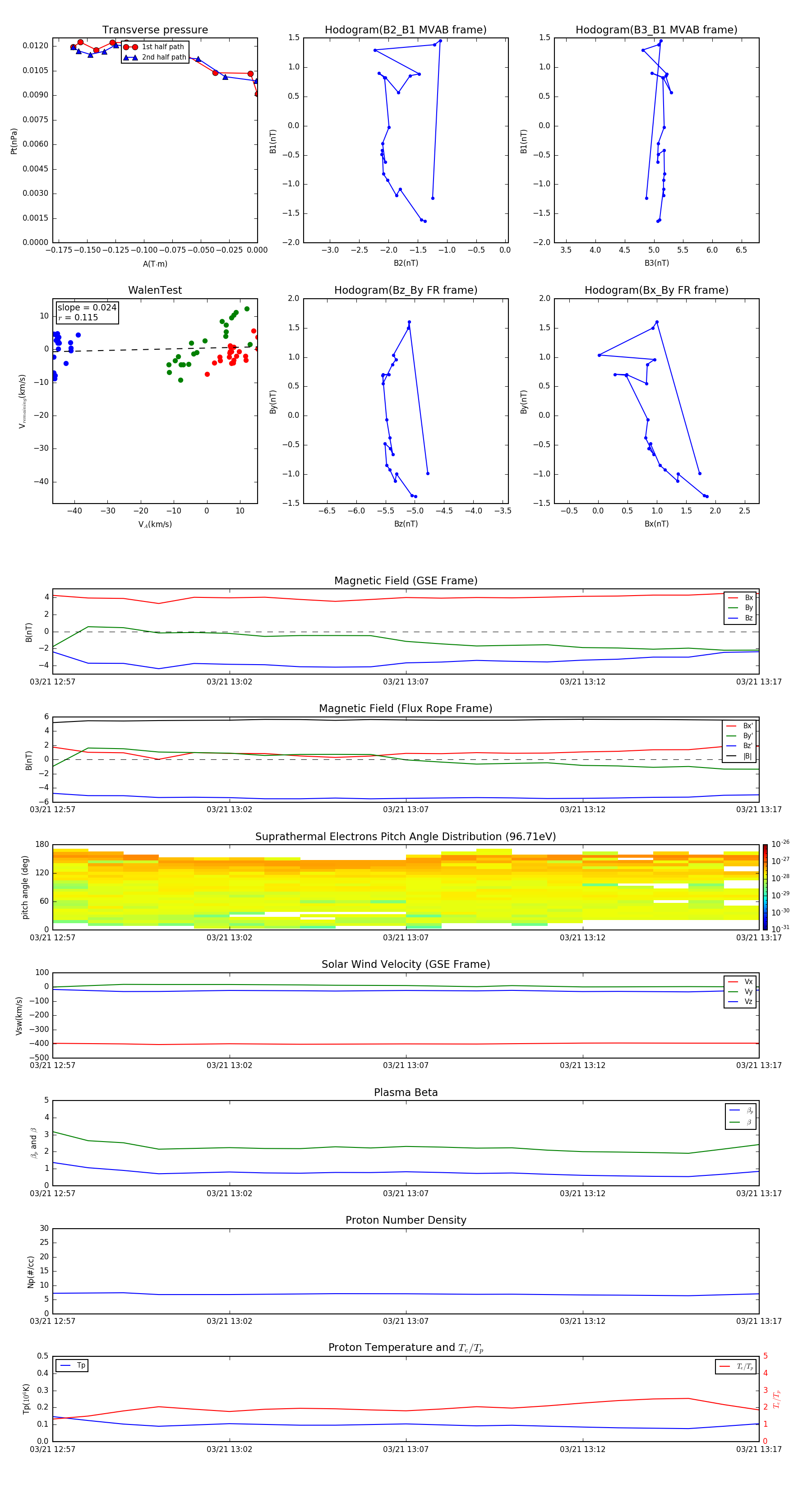Click the 'Proton Temperature and Te/Tp' title
This screenshot has height=1489, width=812.
406,1348
